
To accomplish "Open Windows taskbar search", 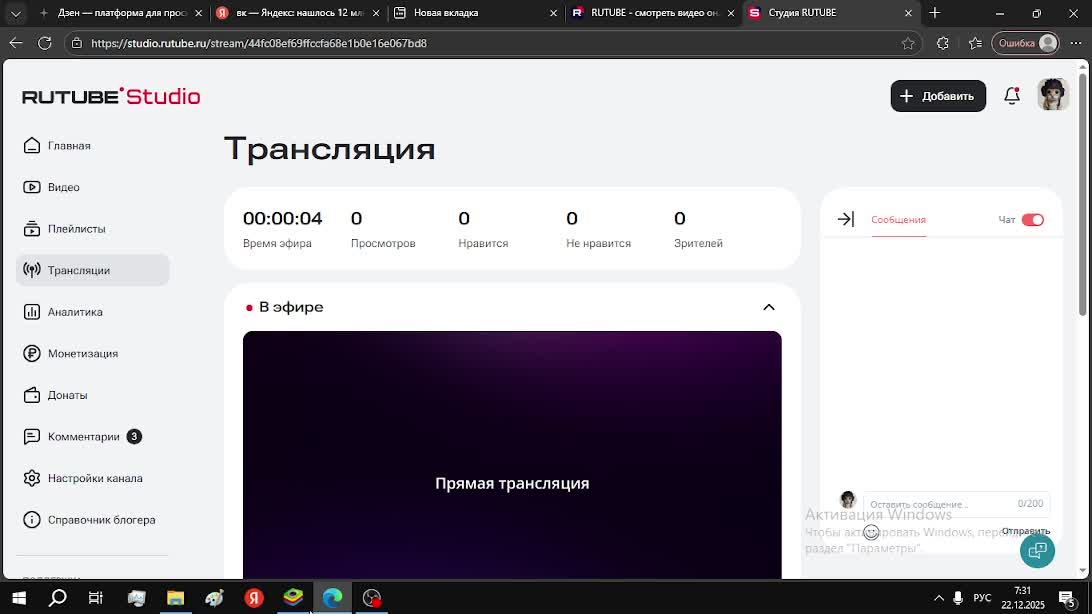I will pos(58,598).
